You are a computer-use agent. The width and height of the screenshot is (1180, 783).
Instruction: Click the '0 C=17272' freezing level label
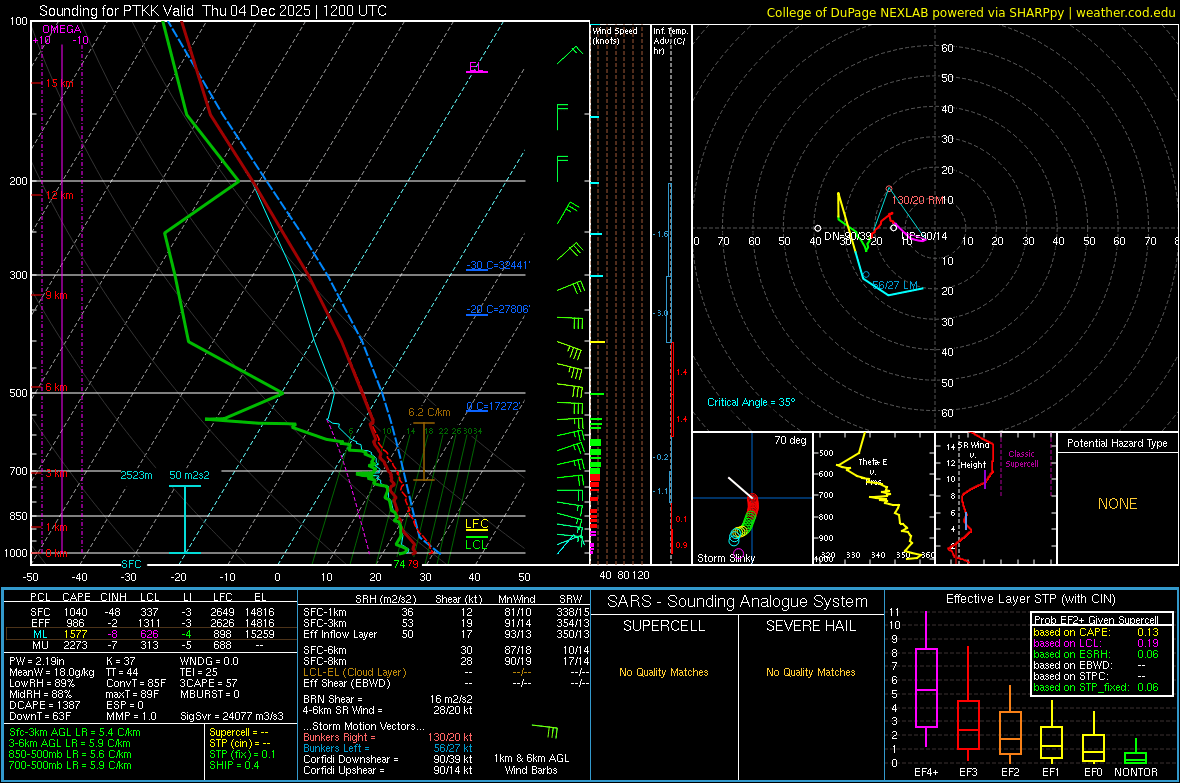[494, 406]
